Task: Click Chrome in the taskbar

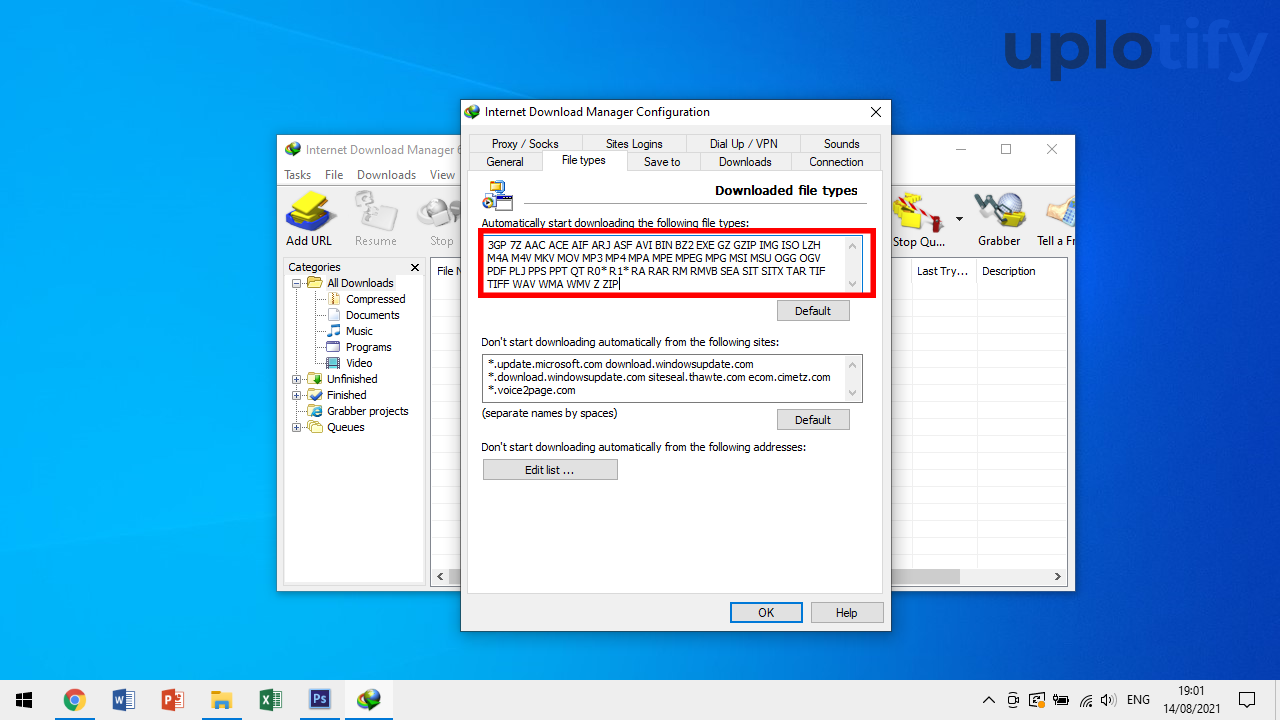Action: pos(74,700)
